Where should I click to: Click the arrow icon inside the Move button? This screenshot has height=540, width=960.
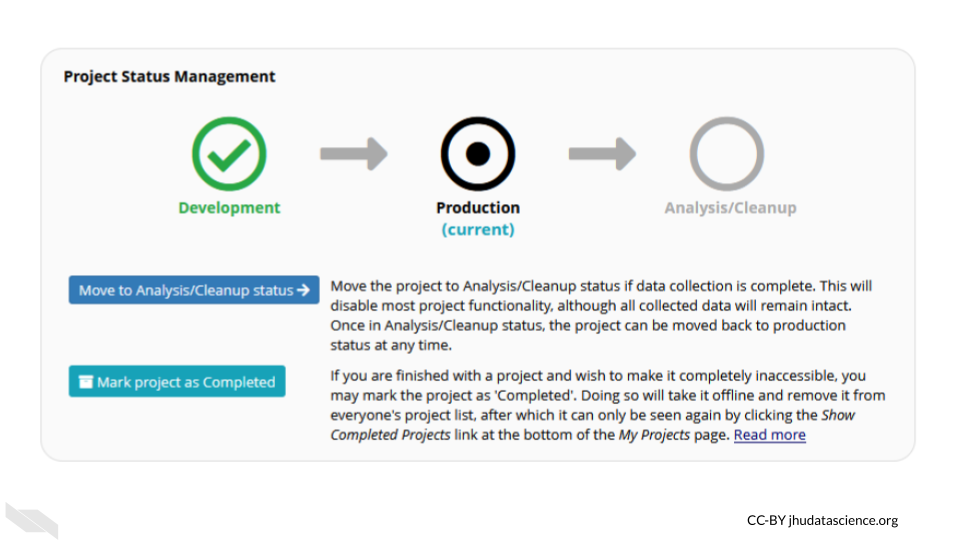tap(303, 290)
